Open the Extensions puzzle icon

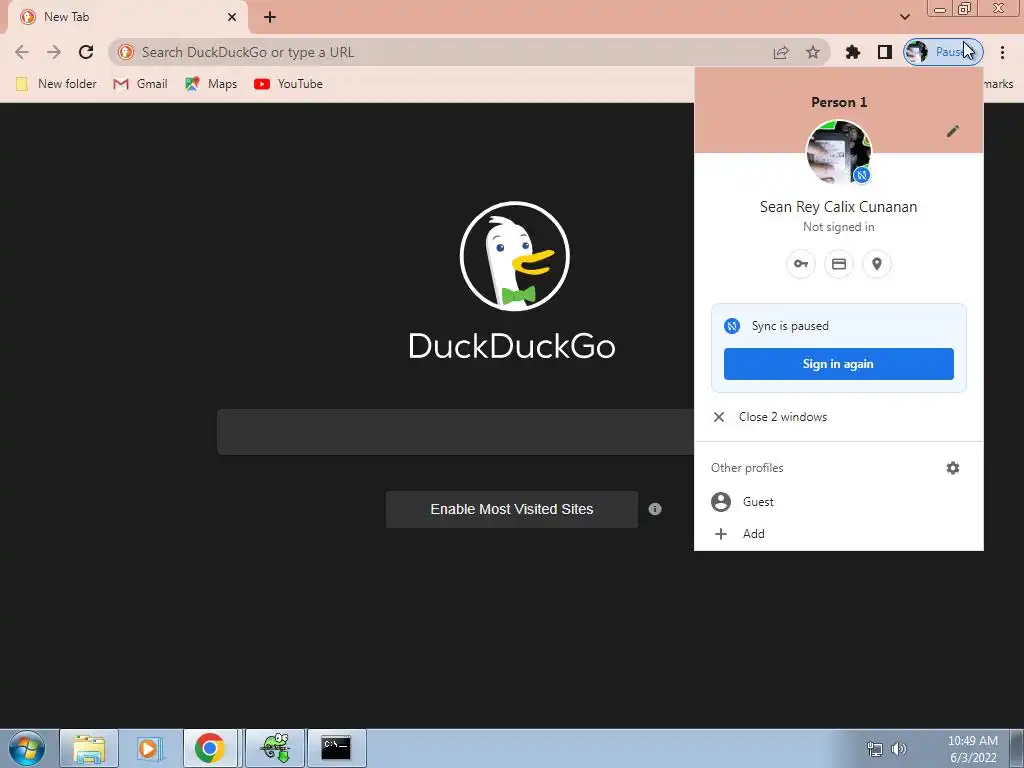click(x=853, y=52)
